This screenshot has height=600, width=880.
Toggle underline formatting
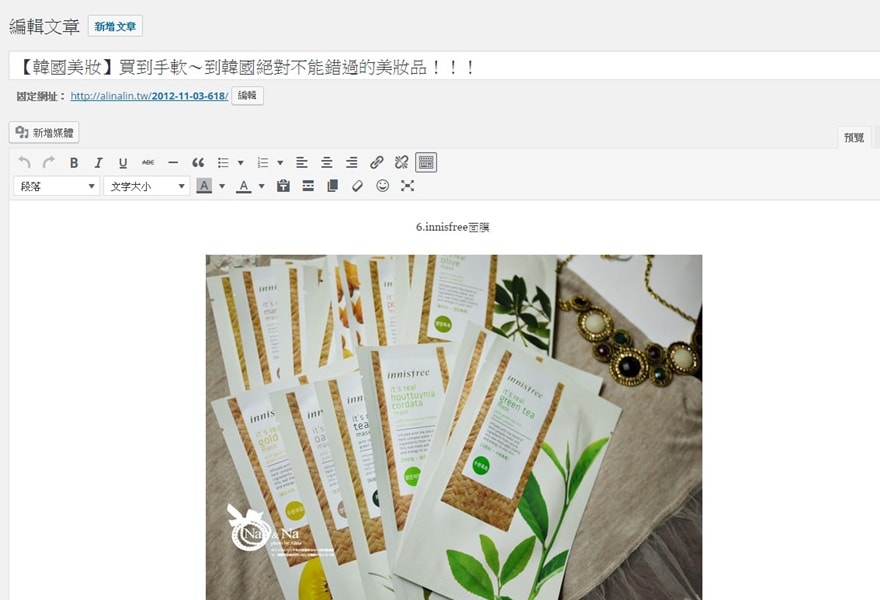coord(123,162)
